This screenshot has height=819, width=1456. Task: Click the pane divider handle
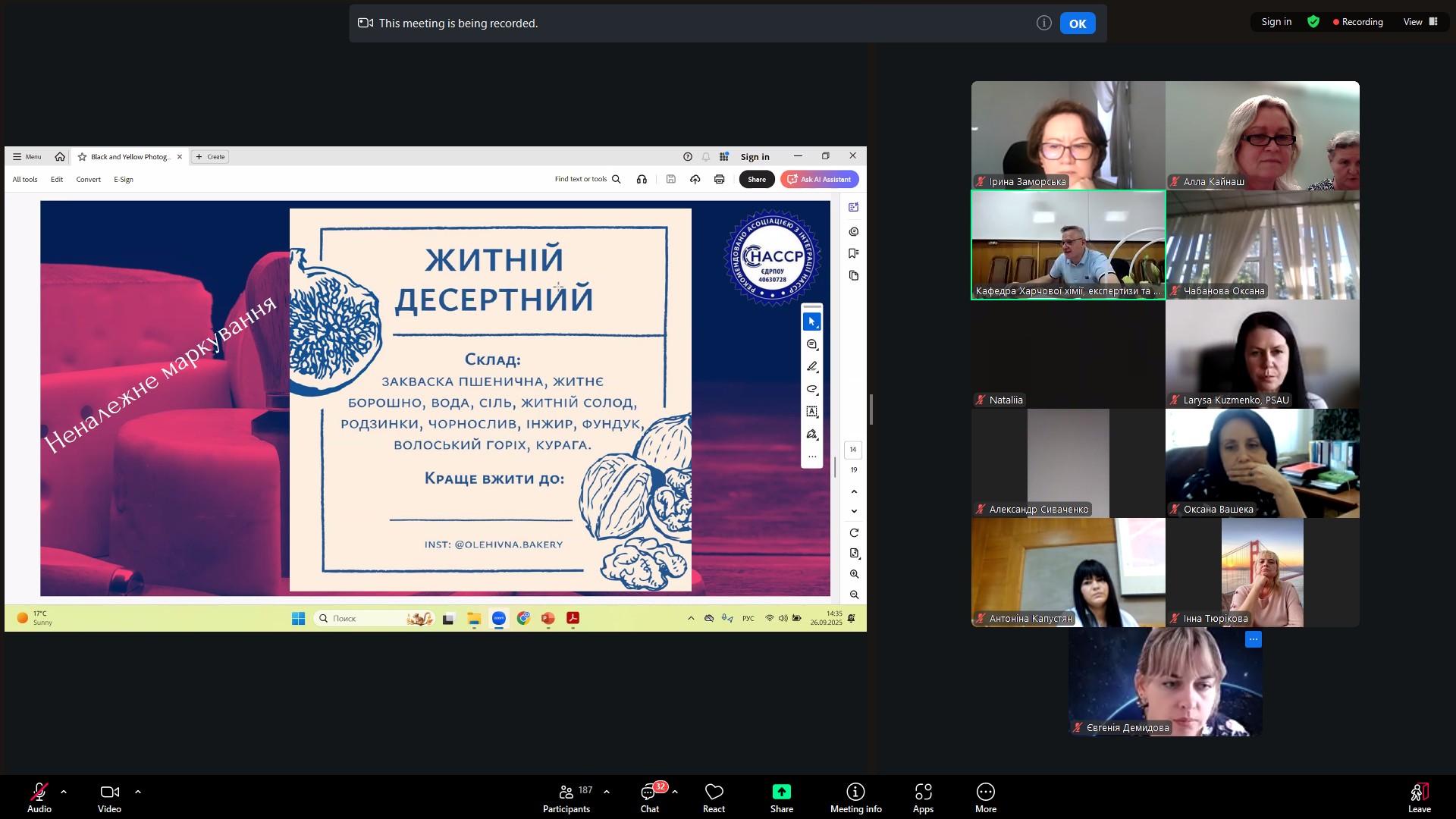pos(871,409)
